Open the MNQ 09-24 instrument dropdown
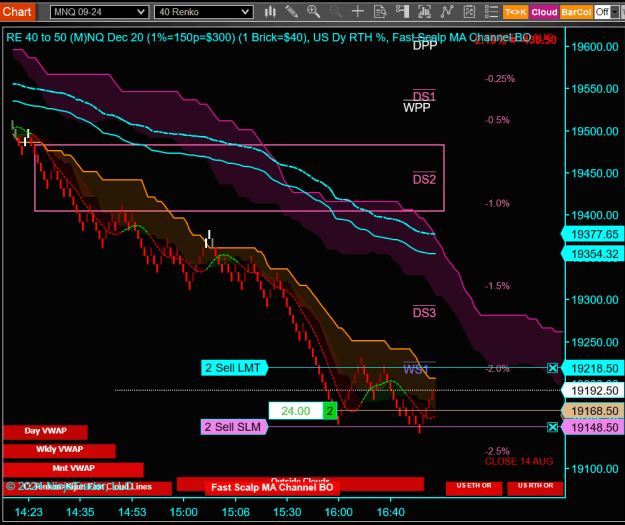625x525 pixels. pos(100,12)
